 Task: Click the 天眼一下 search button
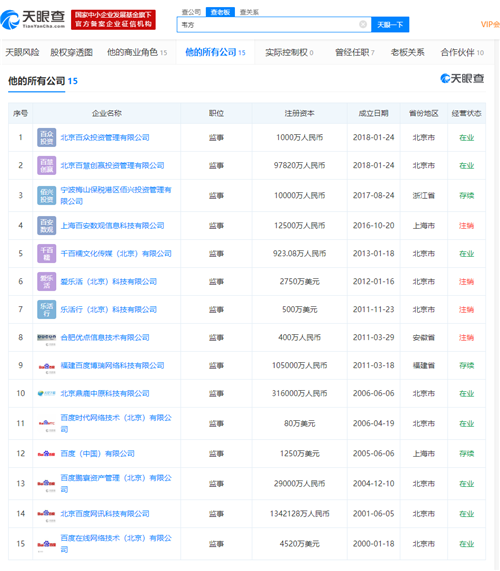[x=390, y=24]
